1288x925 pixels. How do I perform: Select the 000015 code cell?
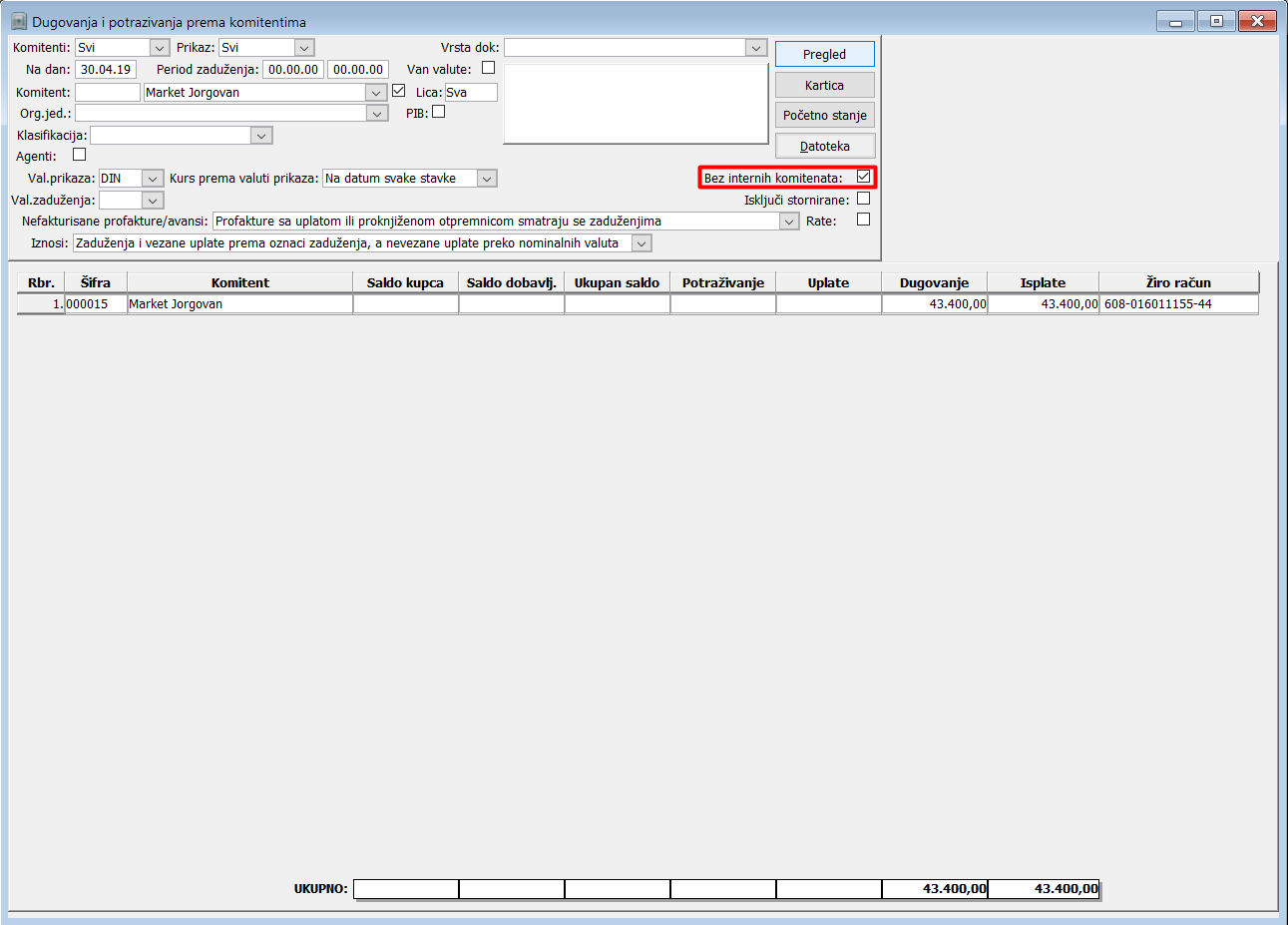pyautogui.click(x=96, y=303)
